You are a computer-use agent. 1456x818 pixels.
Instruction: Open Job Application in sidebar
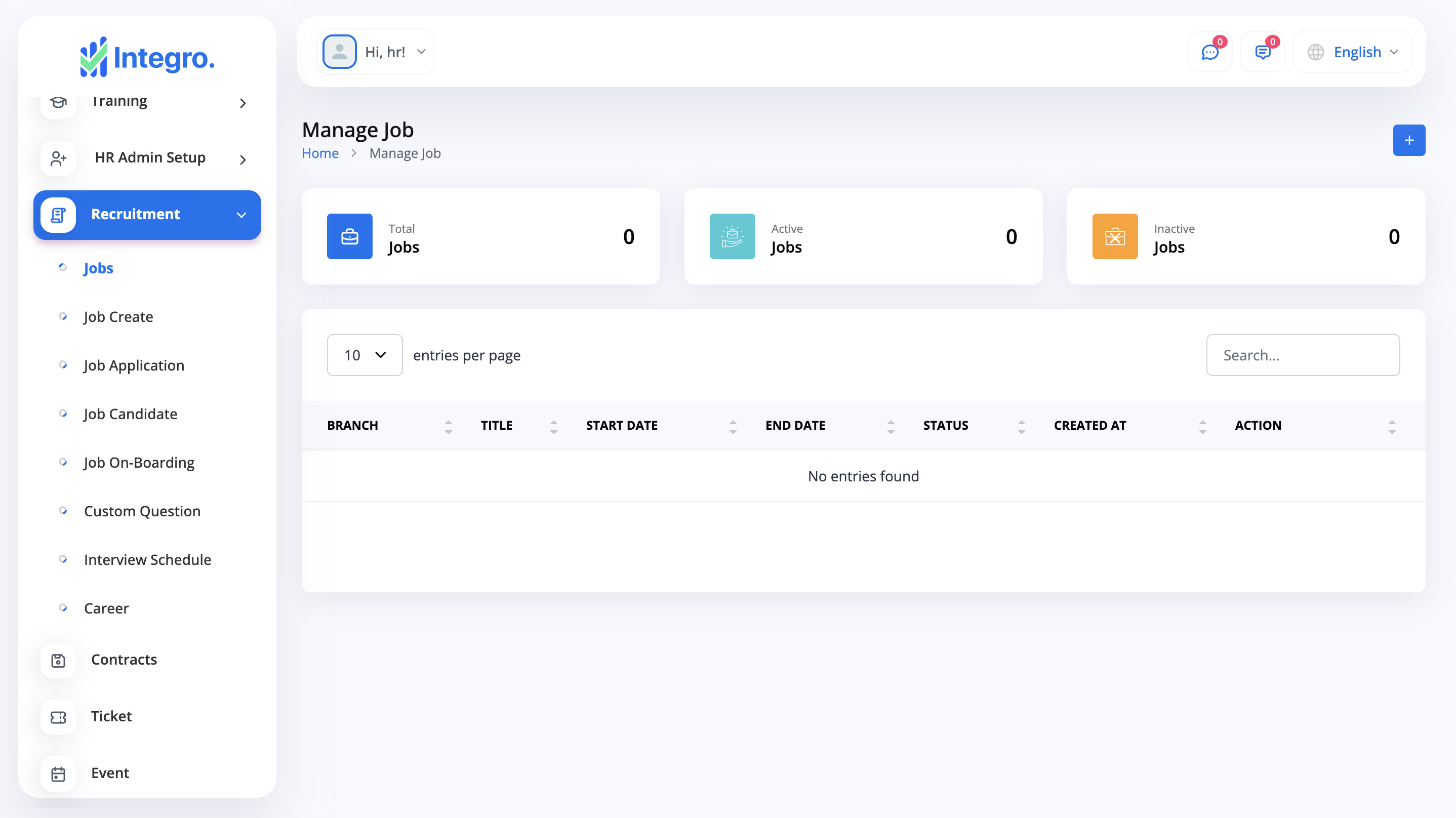pos(134,365)
